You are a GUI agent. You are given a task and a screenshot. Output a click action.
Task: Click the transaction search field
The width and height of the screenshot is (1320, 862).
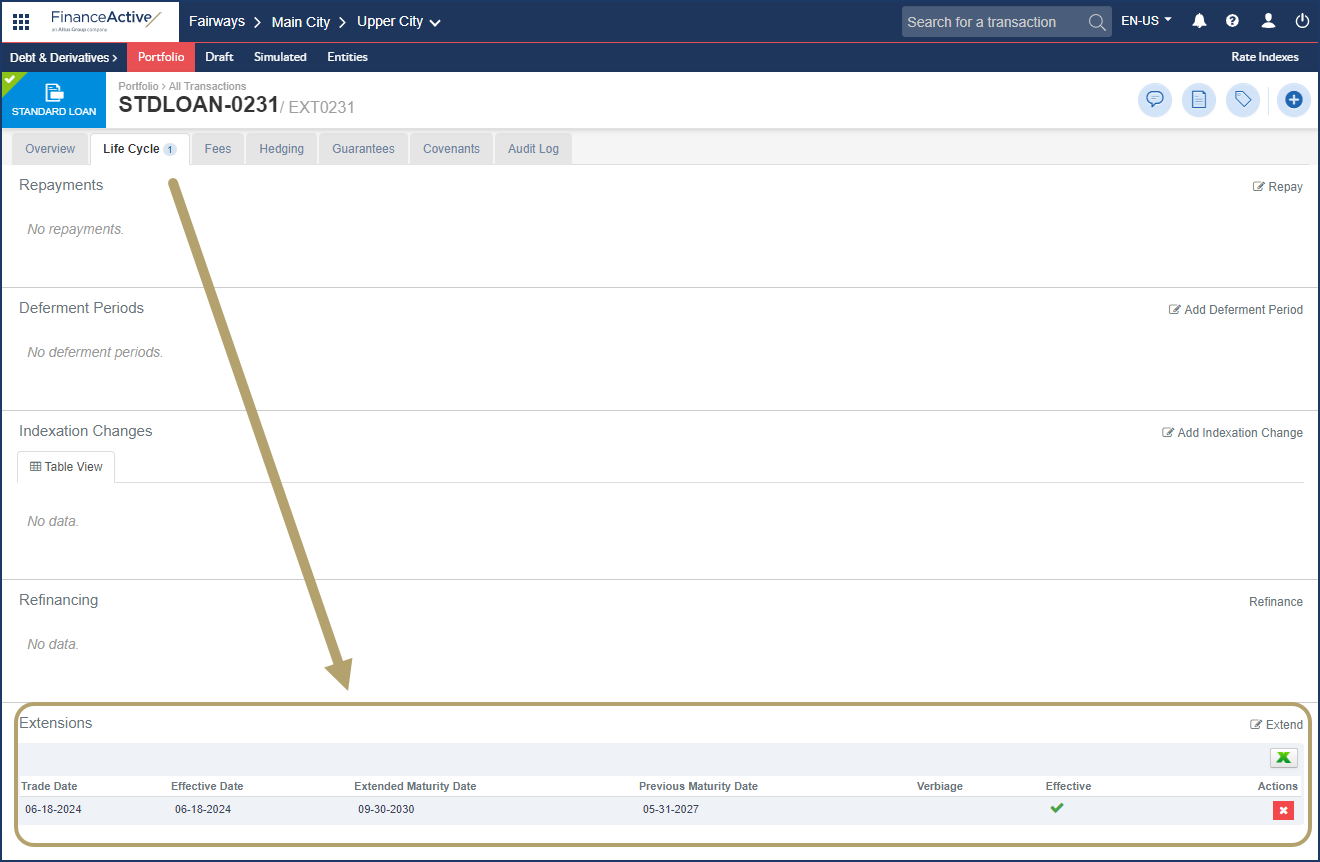click(x=994, y=22)
